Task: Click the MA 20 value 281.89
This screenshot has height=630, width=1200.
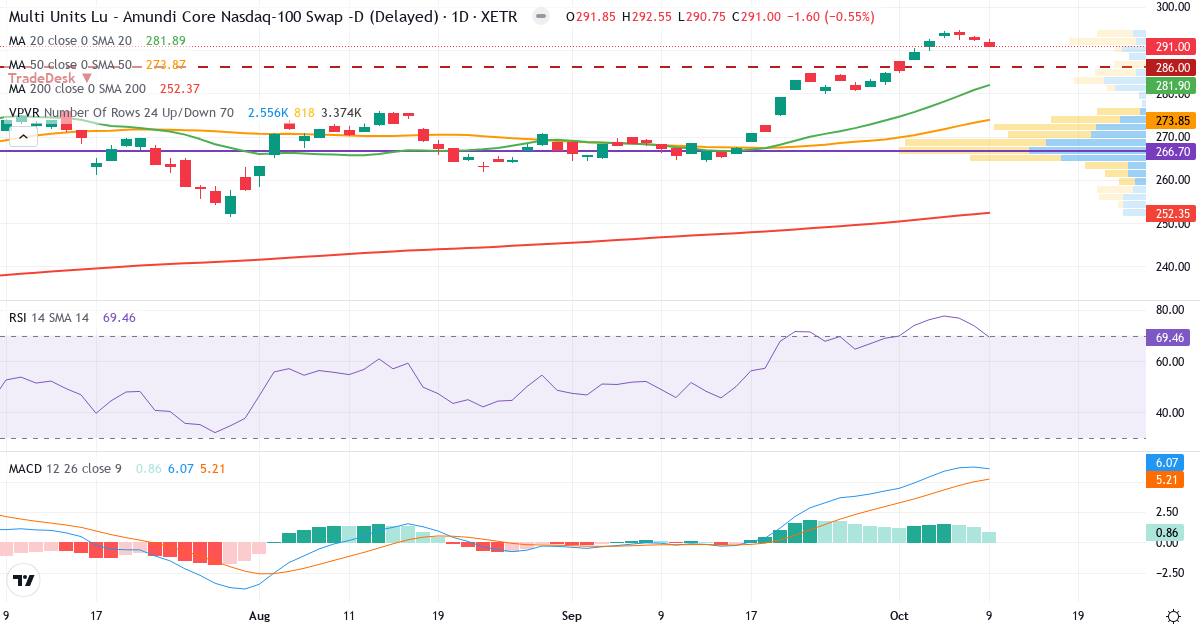Action: (x=166, y=41)
